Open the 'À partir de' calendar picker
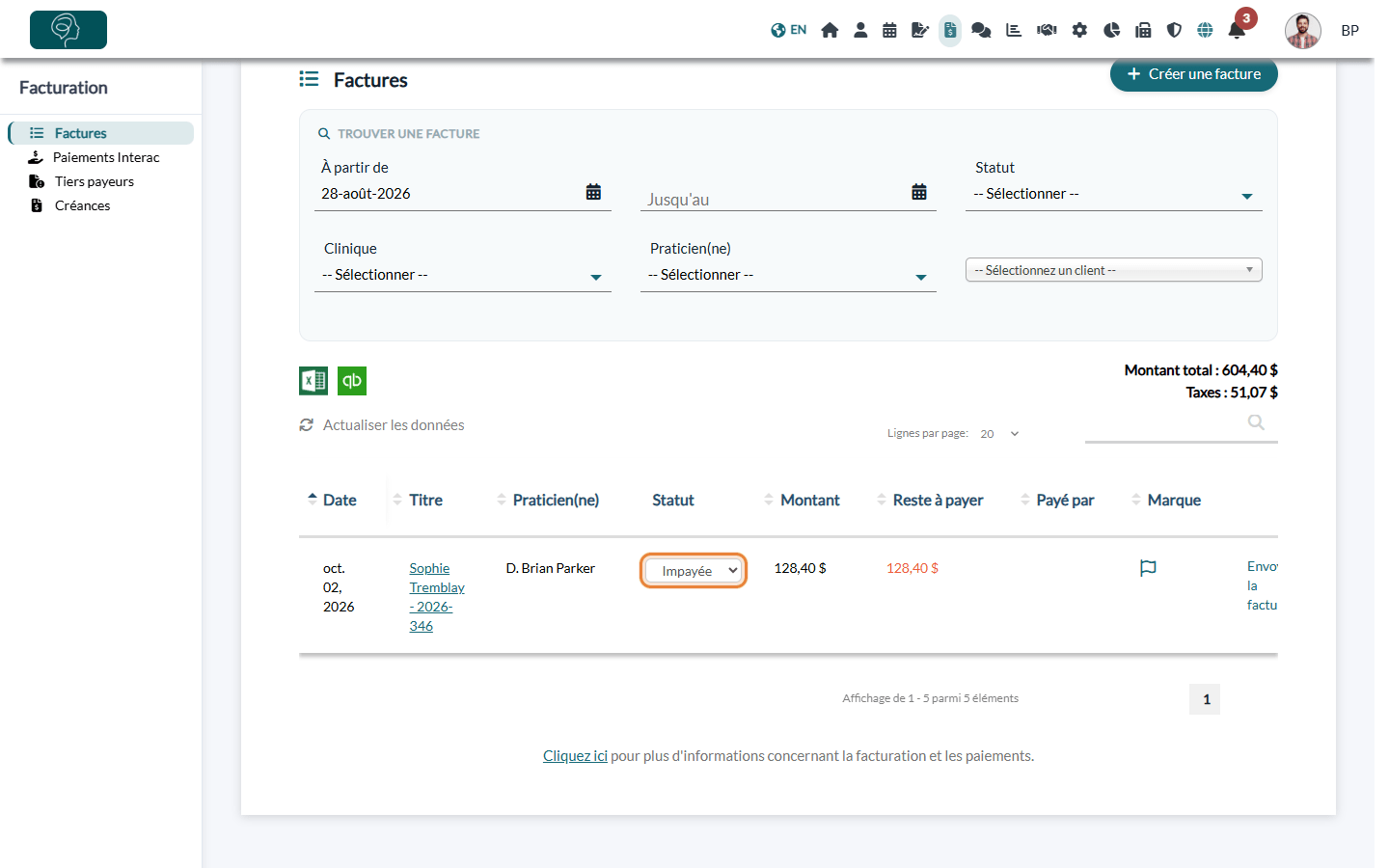 click(593, 192)
